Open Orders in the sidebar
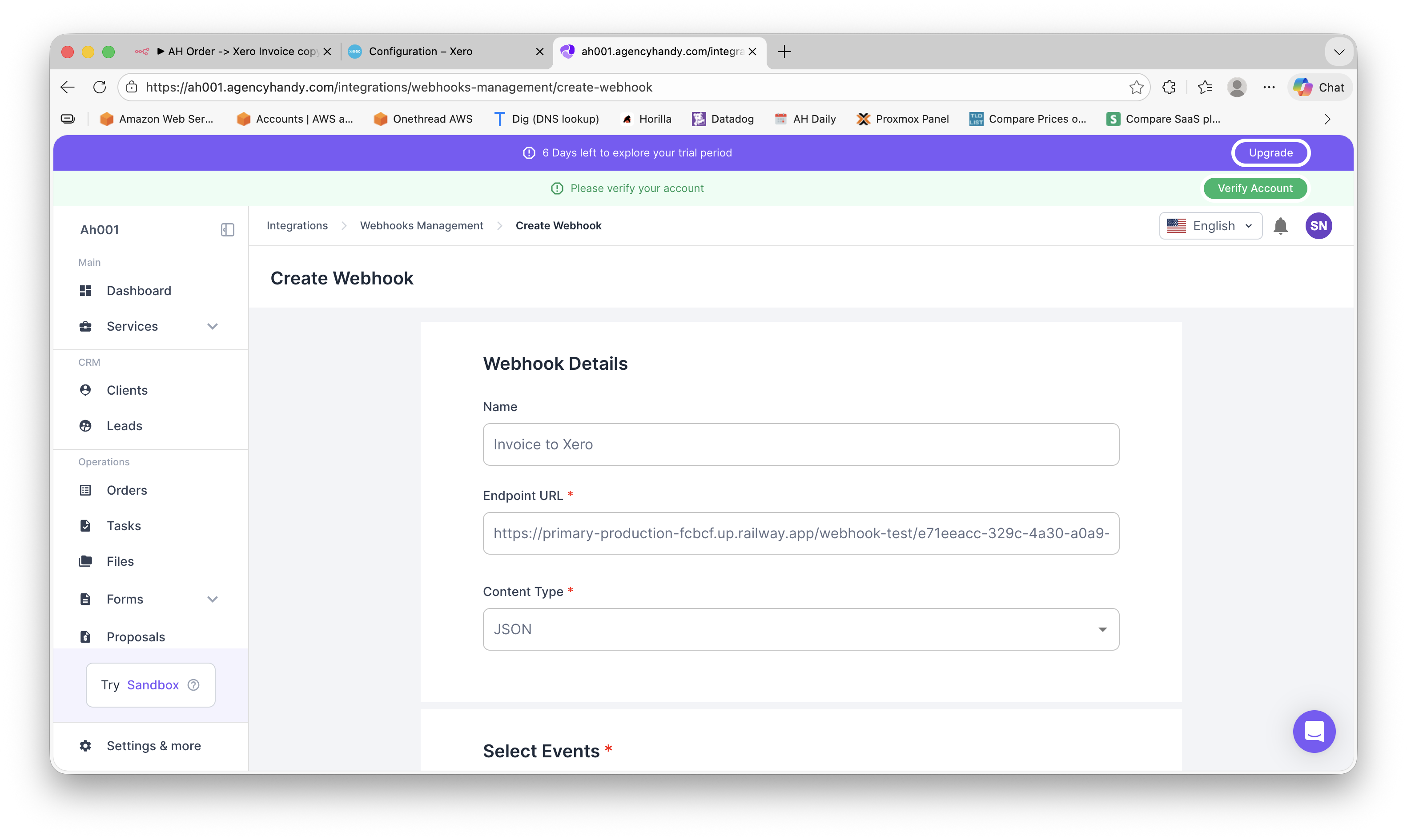Viewport: 1407px width, 840px height. coord(127,490)
